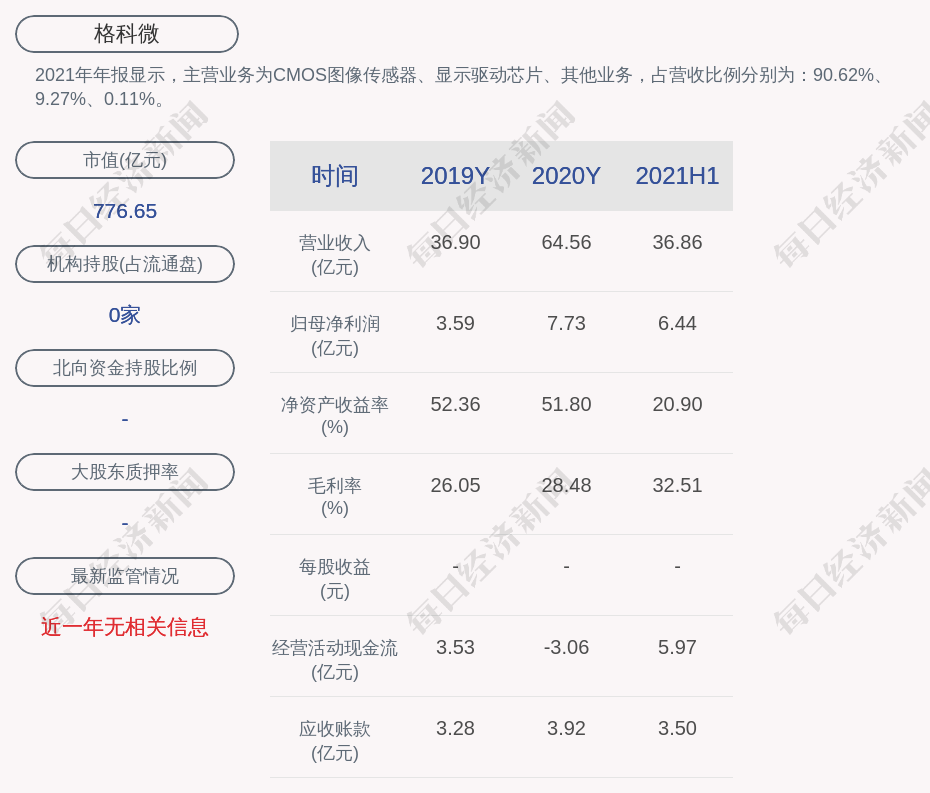Select the 市值(亿元) label pill
This screenshot has width=930, height=793.
(x=125, y=160)
